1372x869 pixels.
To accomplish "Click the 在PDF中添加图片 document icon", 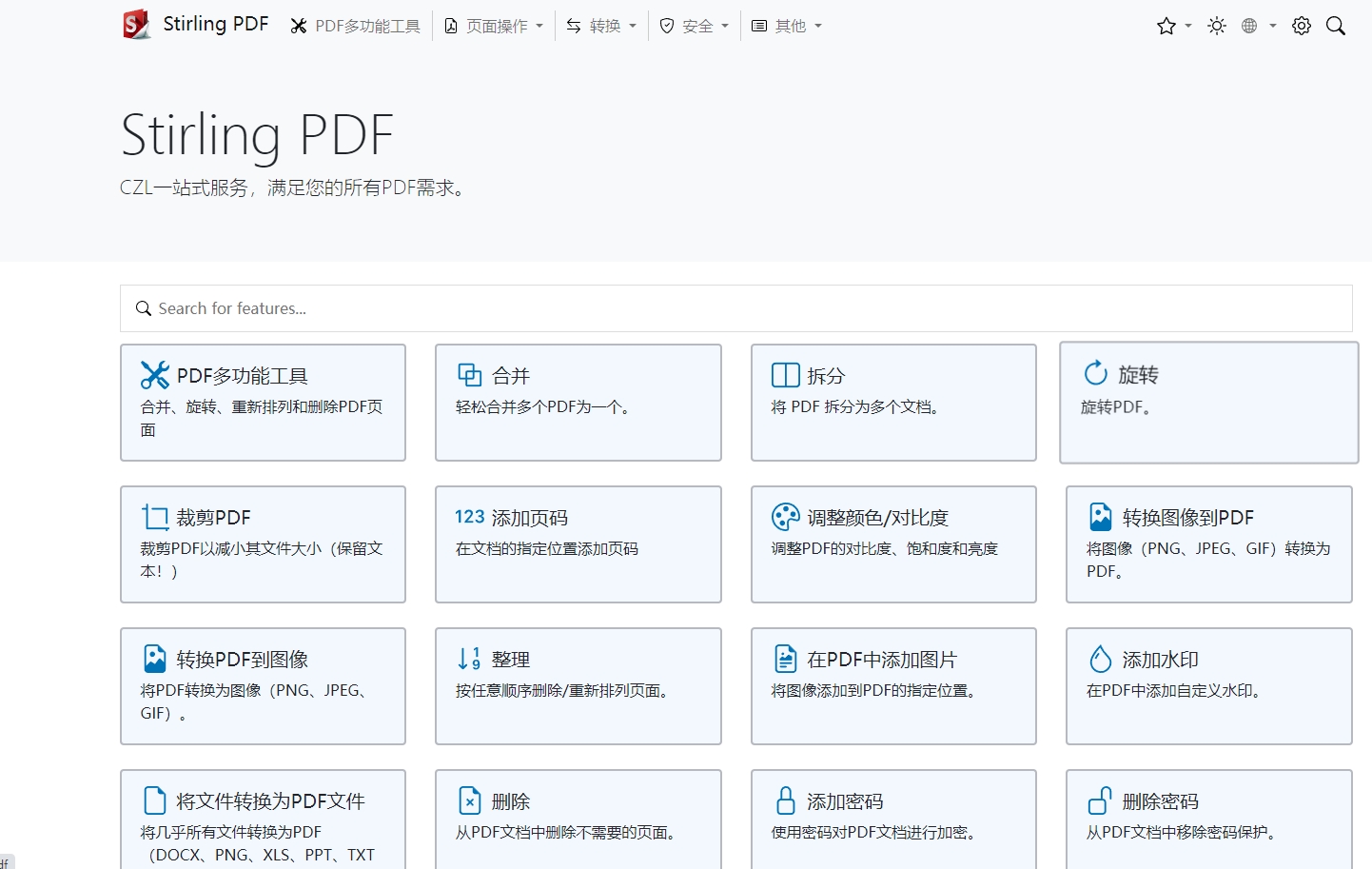I will pos(786,659).
